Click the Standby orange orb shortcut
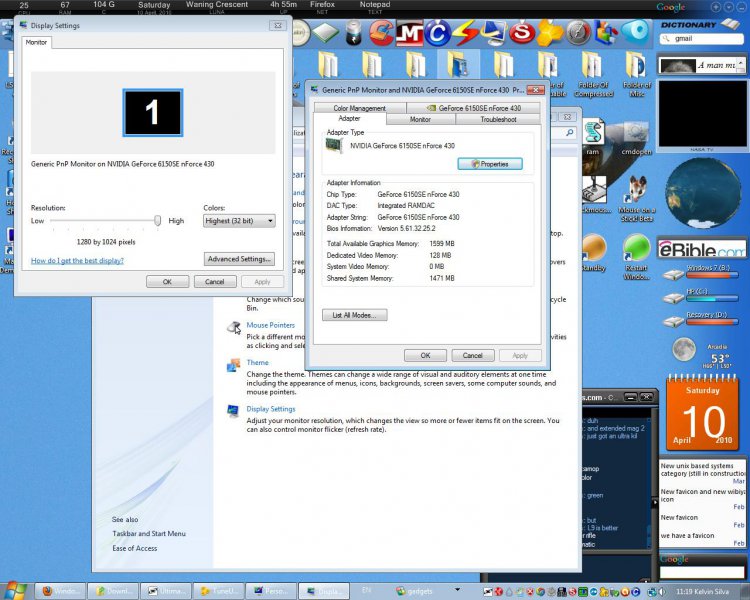This screenshot has height=600, width=750. click(x=595, y=253)
